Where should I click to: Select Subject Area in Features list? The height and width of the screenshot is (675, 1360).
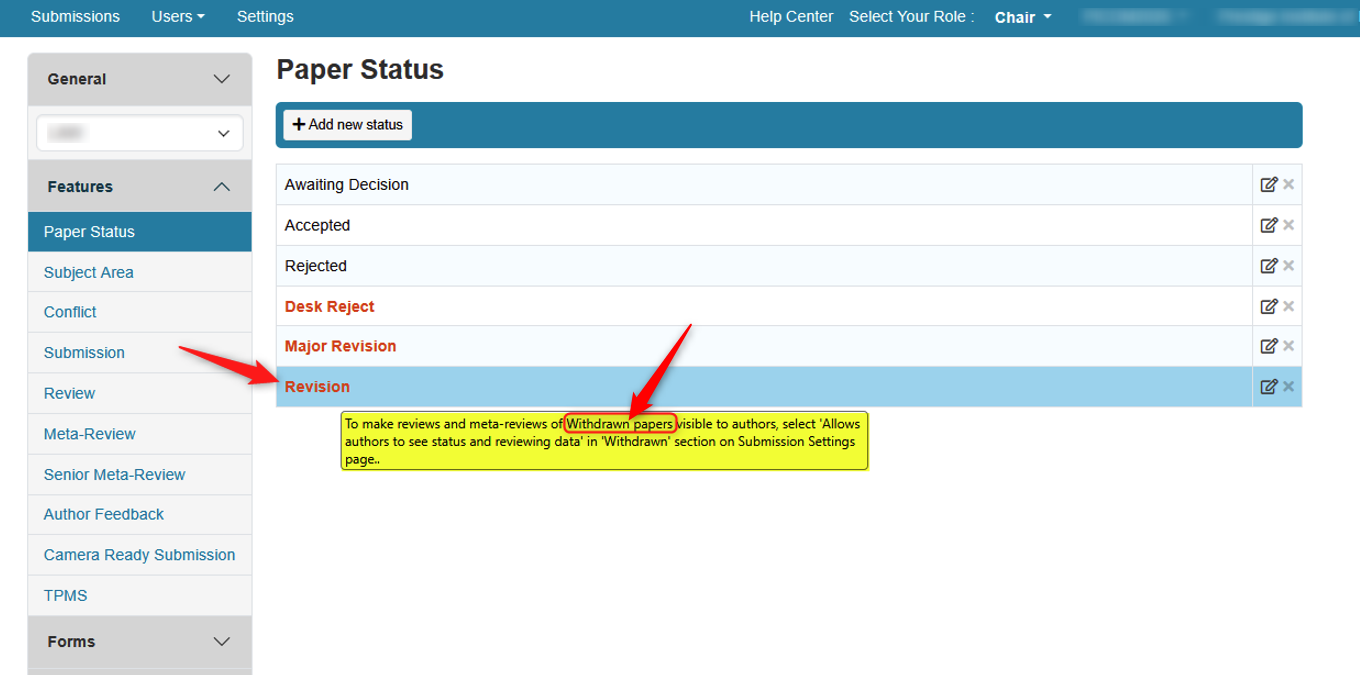pos(89,272)
